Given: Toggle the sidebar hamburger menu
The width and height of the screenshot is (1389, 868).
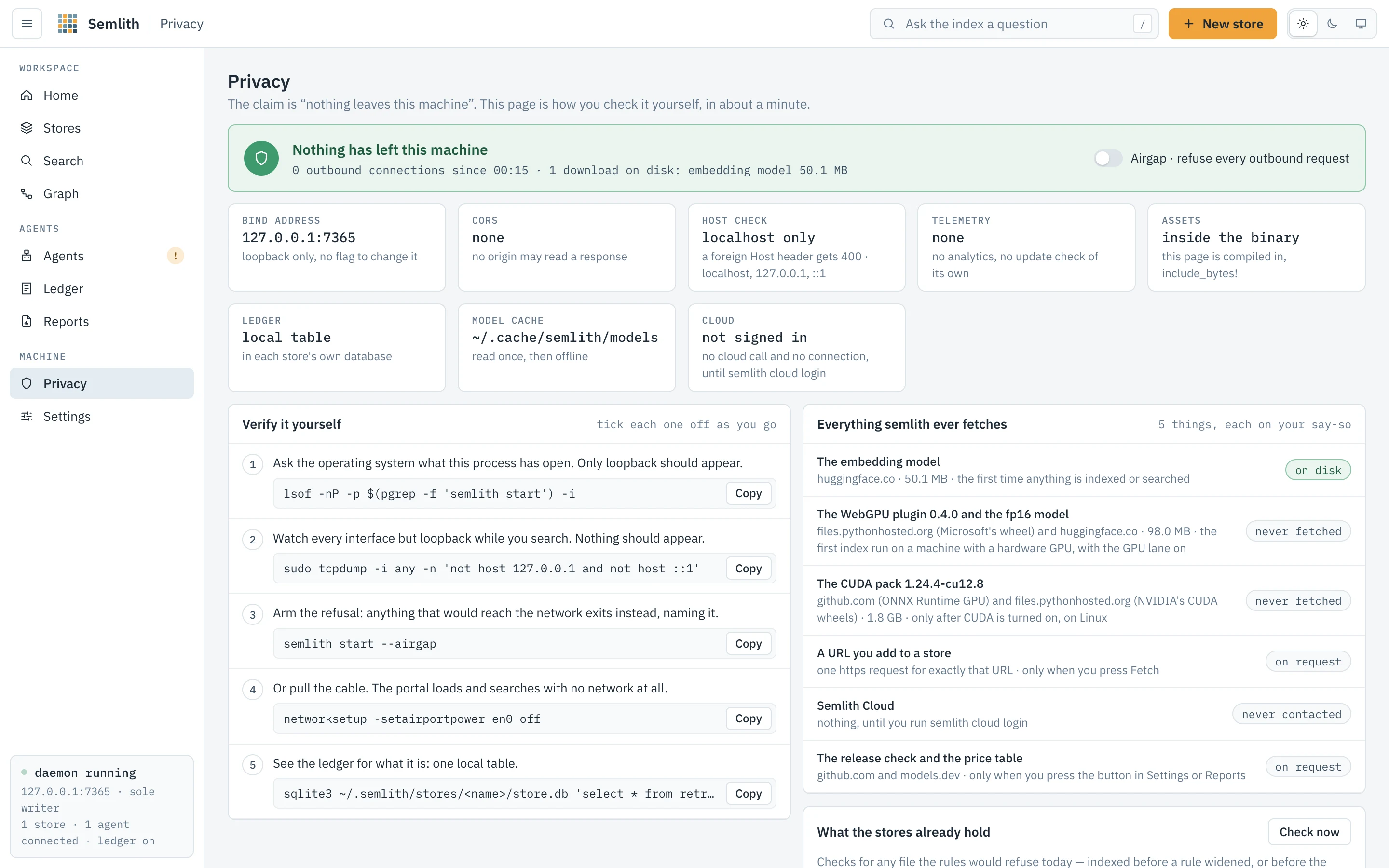Looking at the screenshot, I should point(27,24).
